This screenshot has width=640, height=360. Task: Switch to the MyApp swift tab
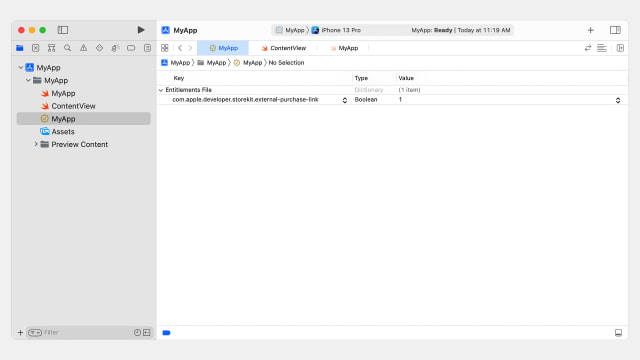click(344, 48)
